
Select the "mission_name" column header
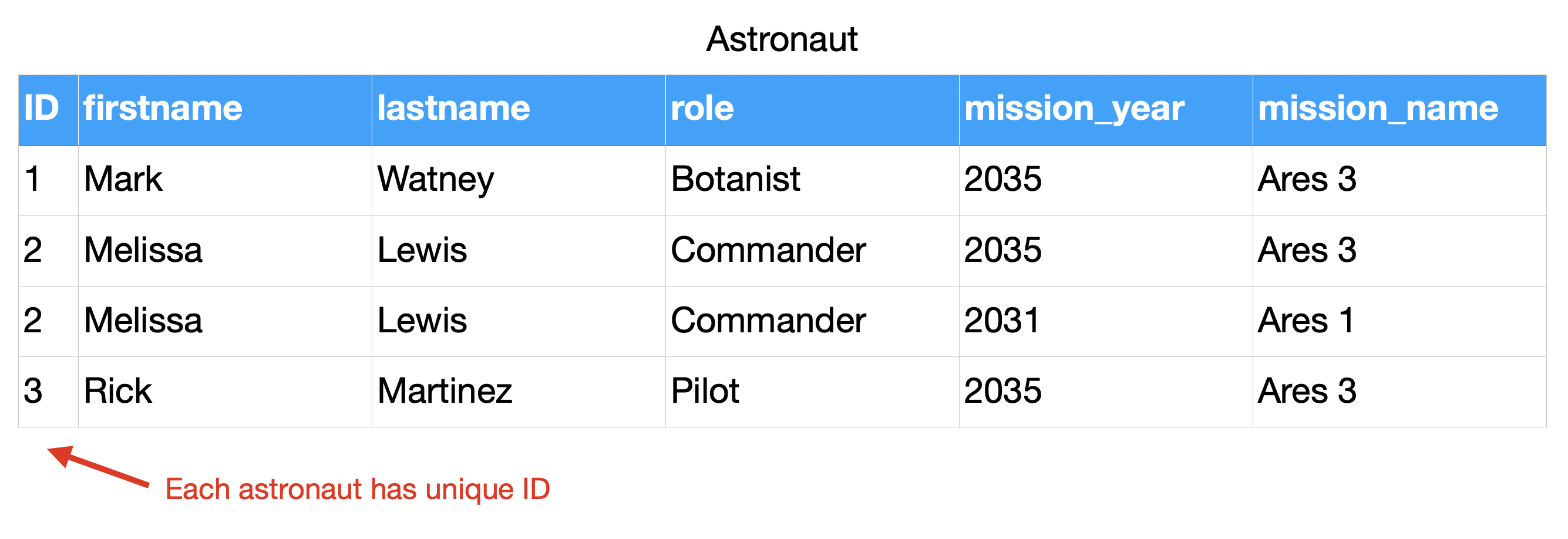[x=1378, y=109]
